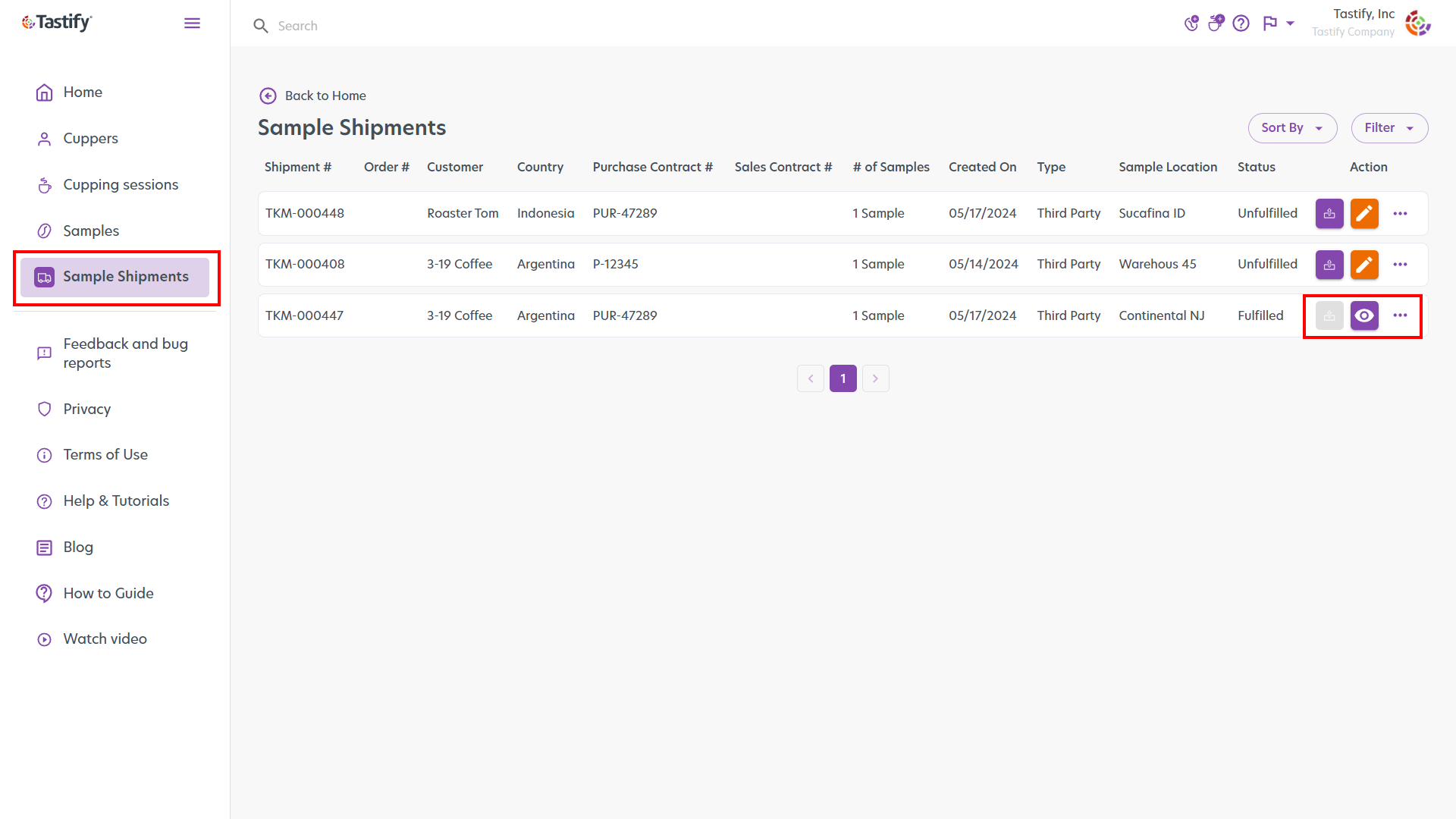Click the Back to Home arrow icon
Image resolution: width=1456 pixels, height=819 pixels.
click(268, 96)
